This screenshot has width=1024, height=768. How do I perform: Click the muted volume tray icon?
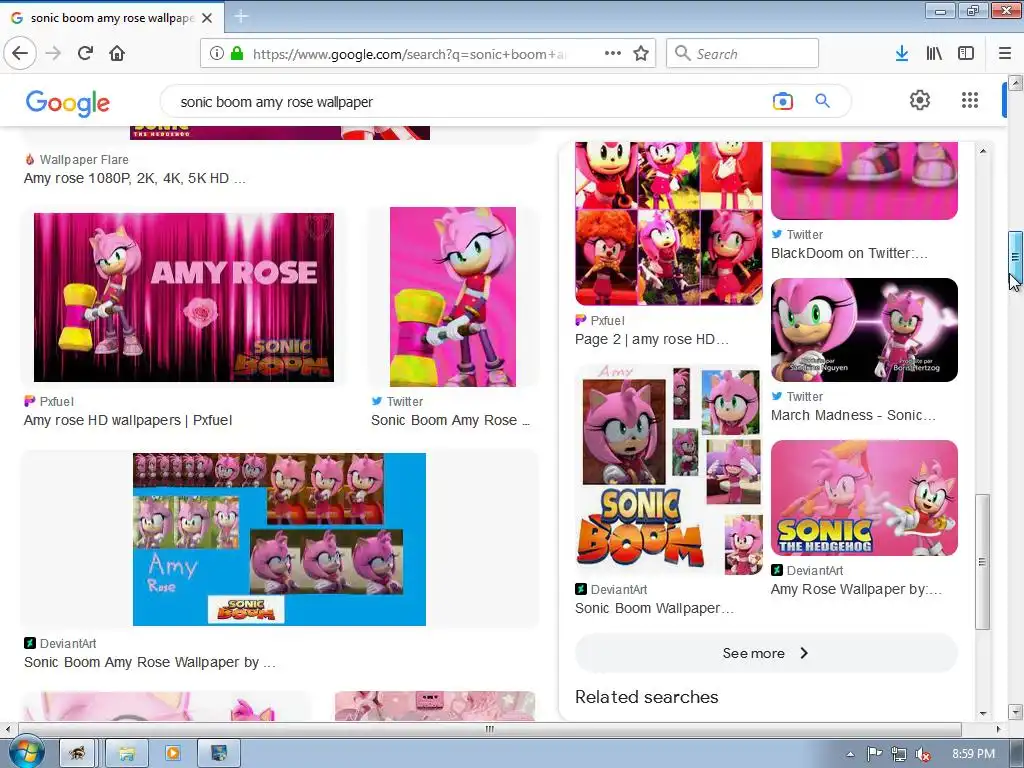(923, 754)
